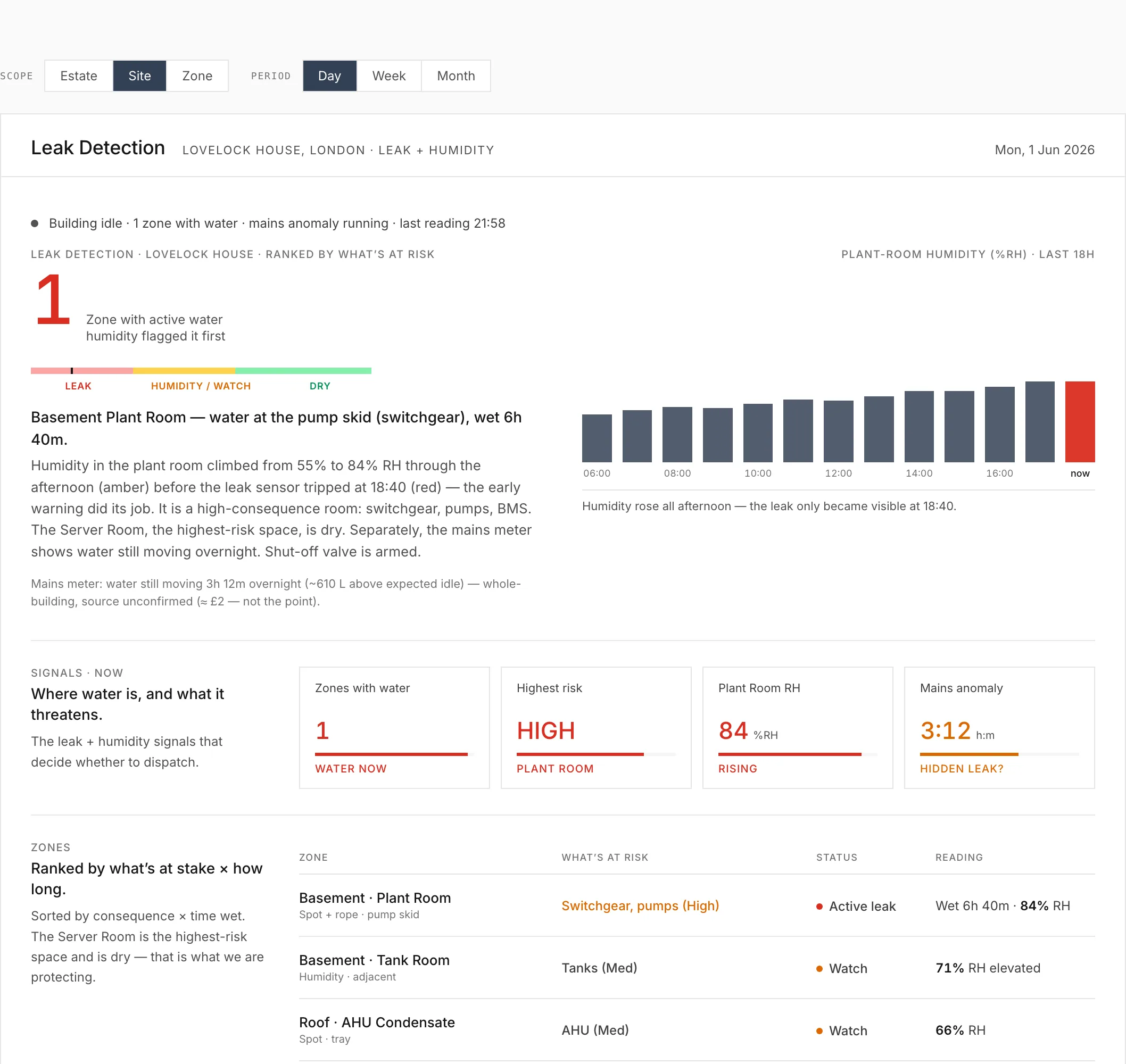Screen dimensions: 1126x1064
Task: Click the mains meter footnote
Action: click(x=276, y=593)
